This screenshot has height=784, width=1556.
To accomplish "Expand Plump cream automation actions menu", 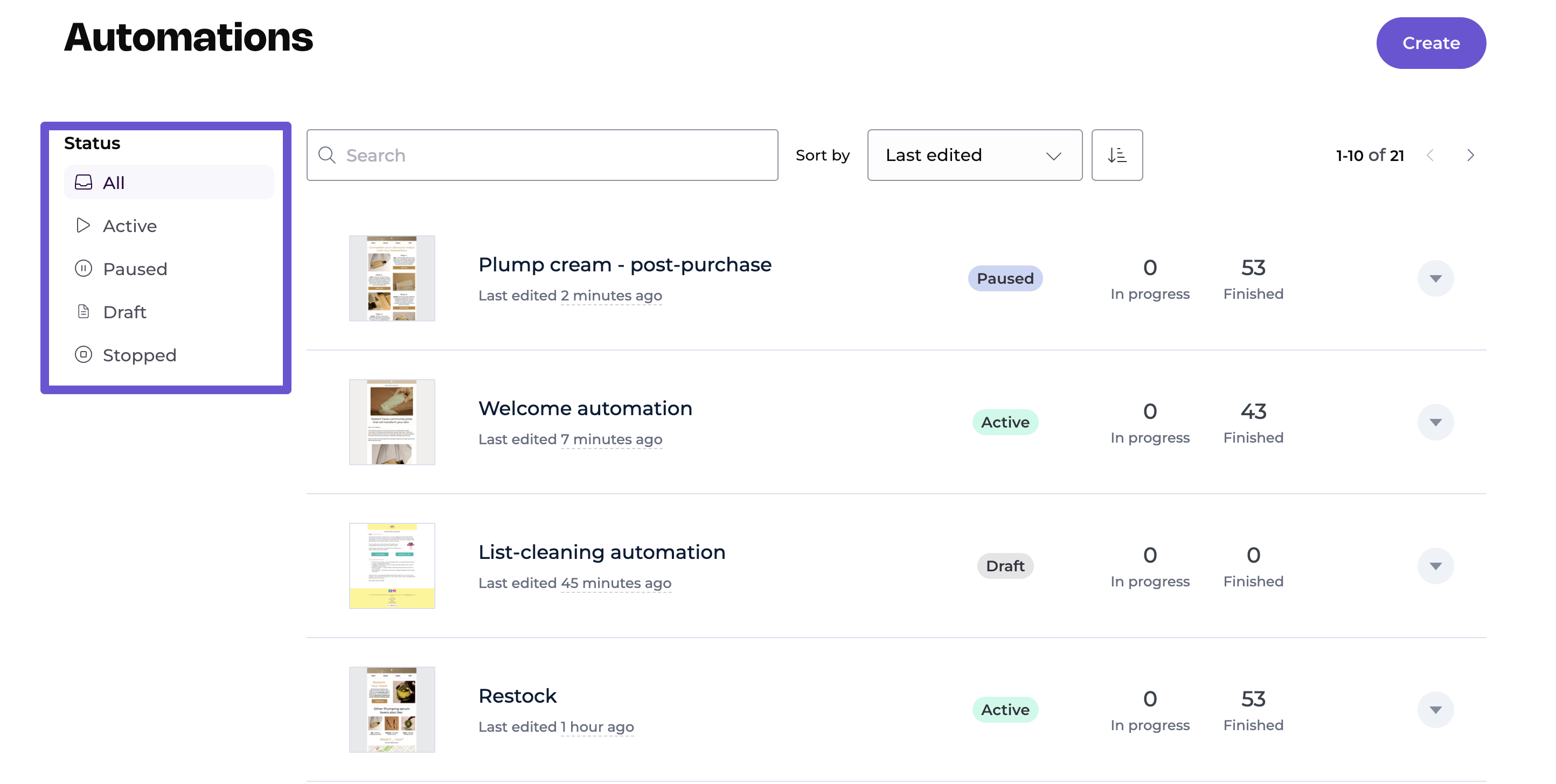I will tap(1435, 278).
